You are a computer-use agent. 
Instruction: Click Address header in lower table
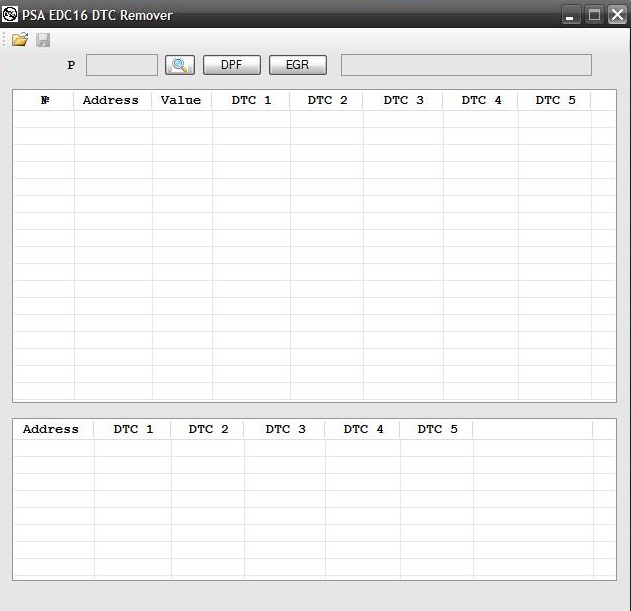point(51,429)
